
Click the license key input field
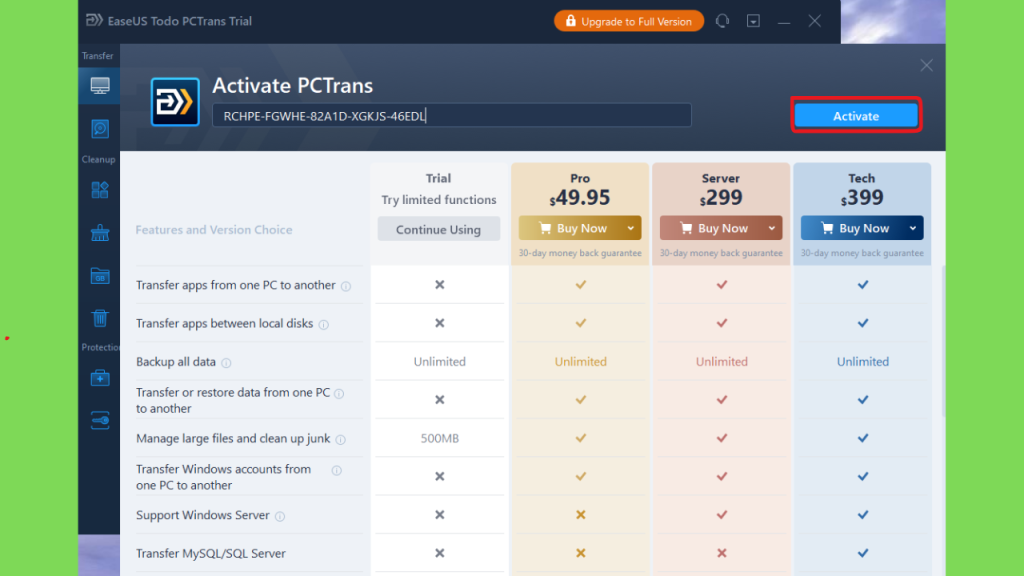[x=452, y=116]
